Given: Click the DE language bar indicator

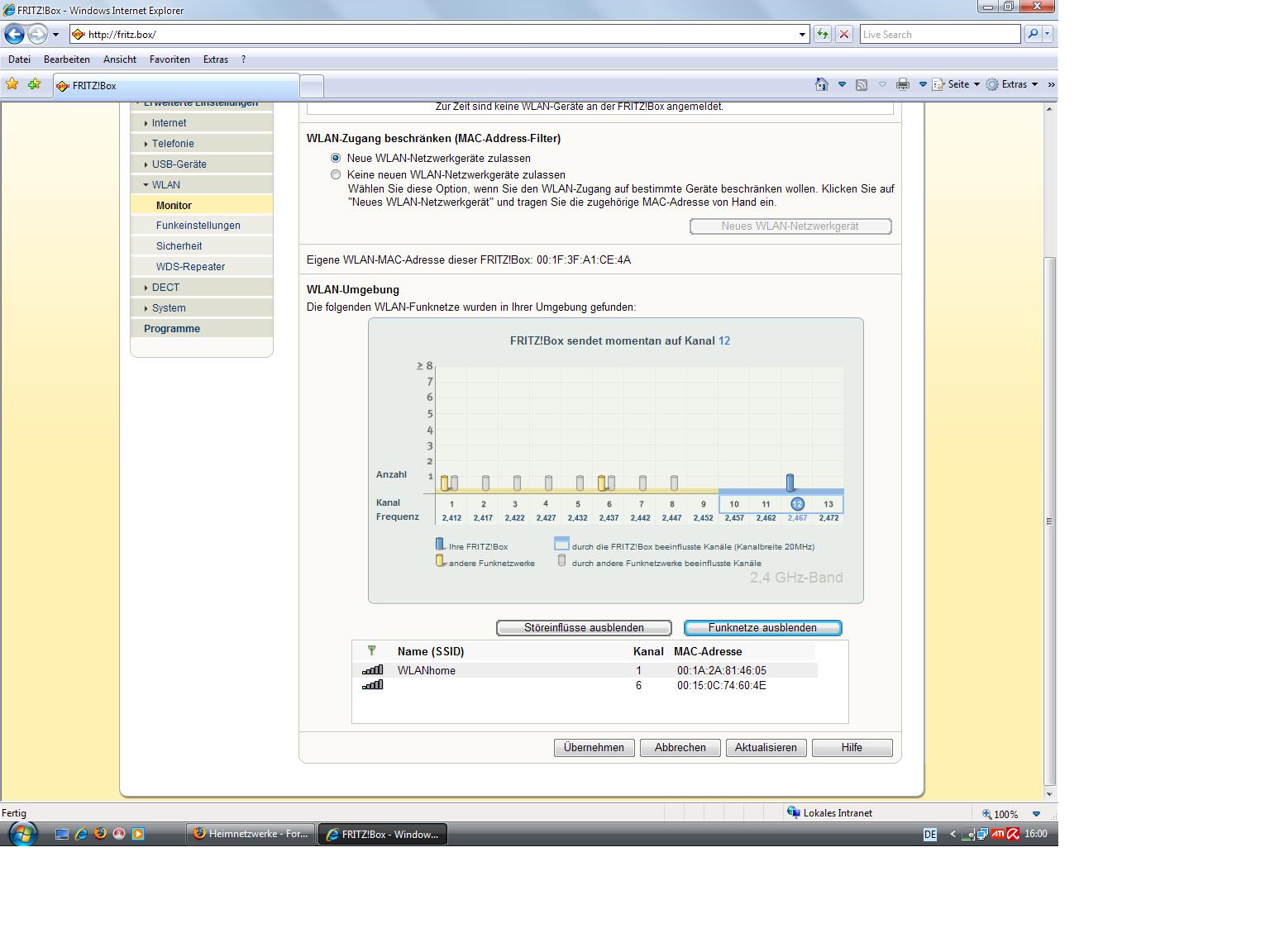Looking at the screenshot, I should [x=930, y=835].
